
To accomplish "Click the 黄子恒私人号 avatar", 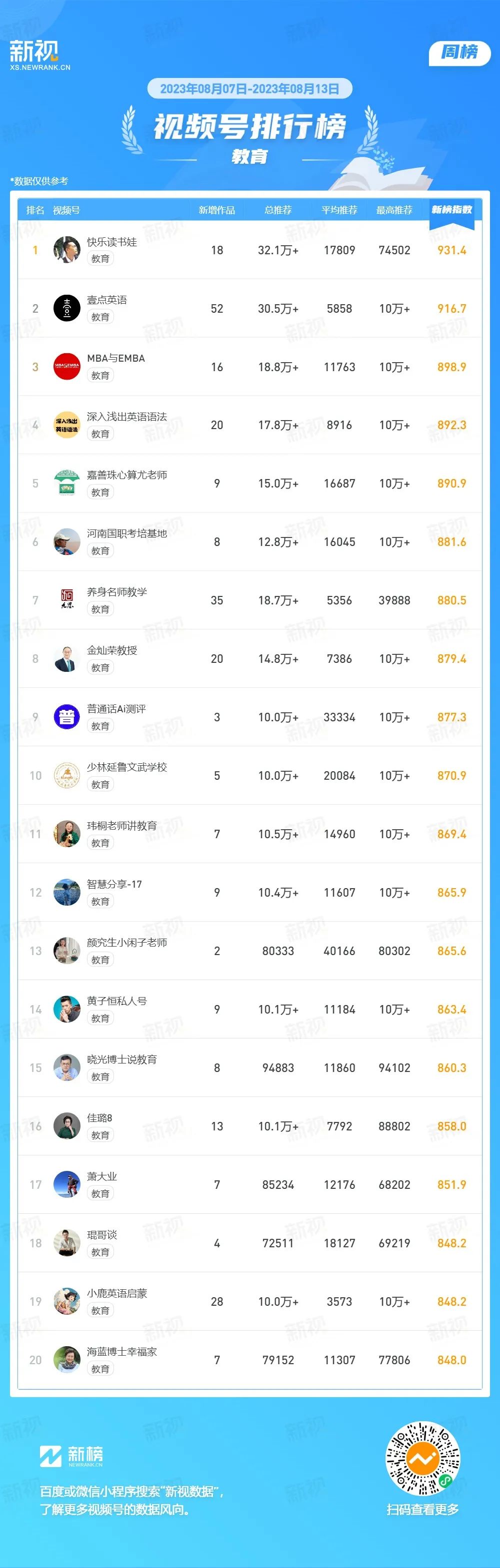I will [67, 1009].
